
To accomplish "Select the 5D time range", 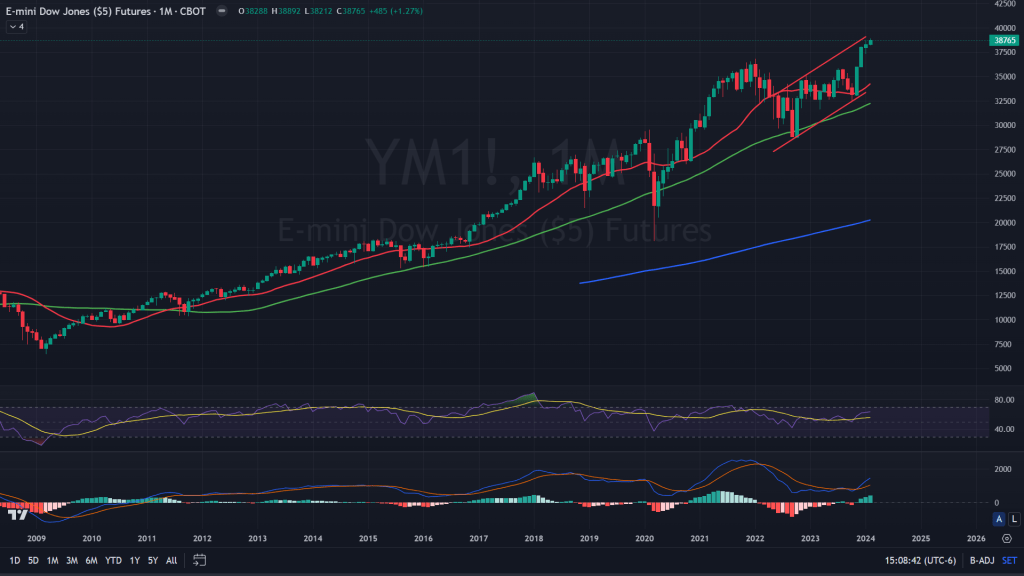I will click(33, 560).
